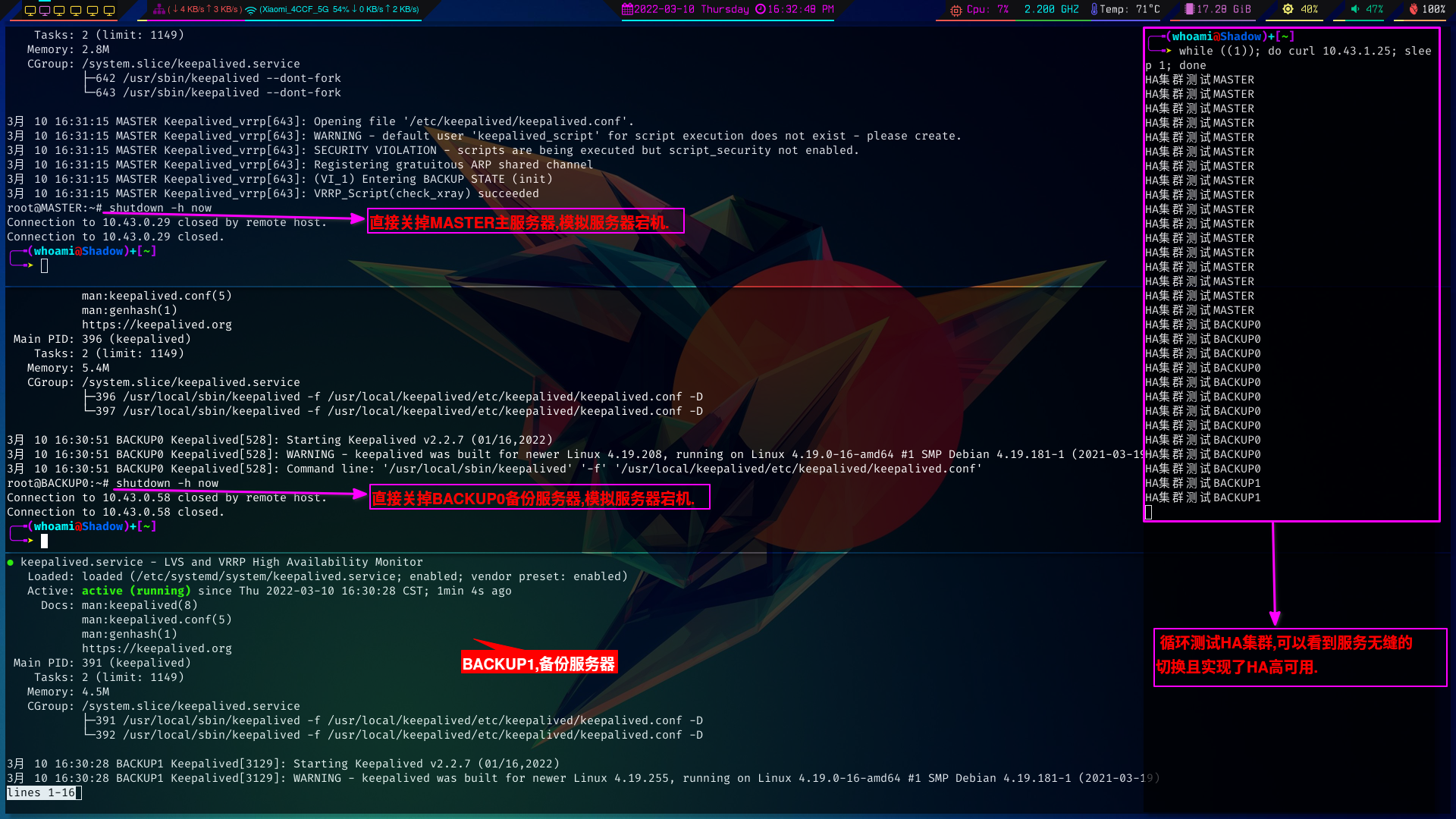Click the wired network icon

point(158,9)
